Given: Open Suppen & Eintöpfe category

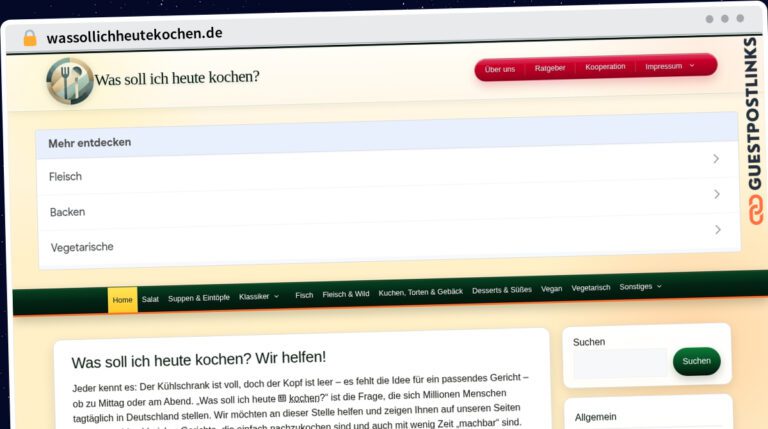Looking at the screenshot, I should 198,298.
